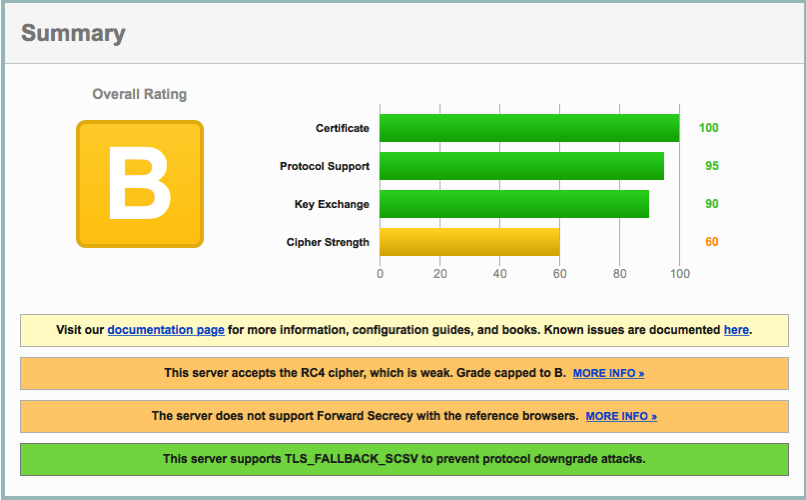Select the axis label 40

coord(500,274)
